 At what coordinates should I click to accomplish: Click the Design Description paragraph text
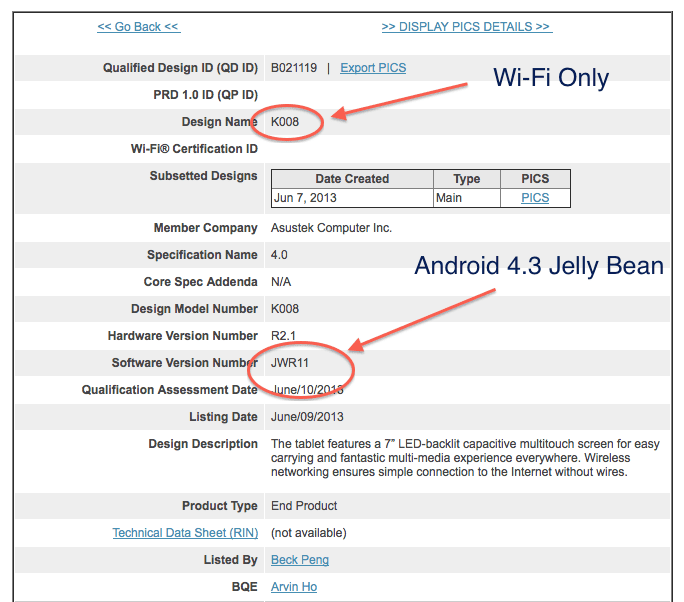[465, 458]
